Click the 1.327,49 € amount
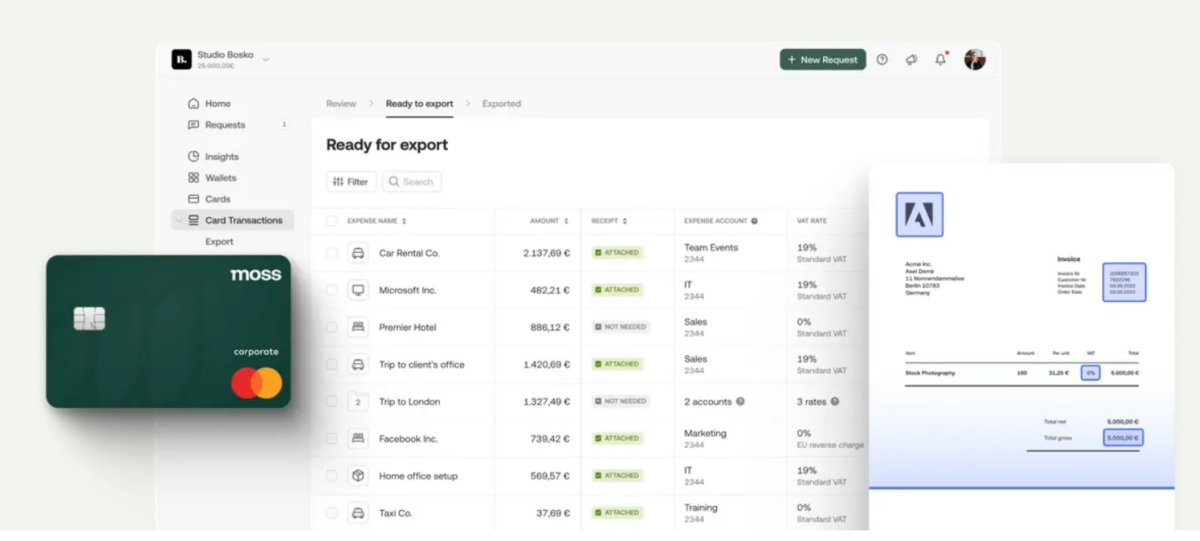 [x=546, y=401]
